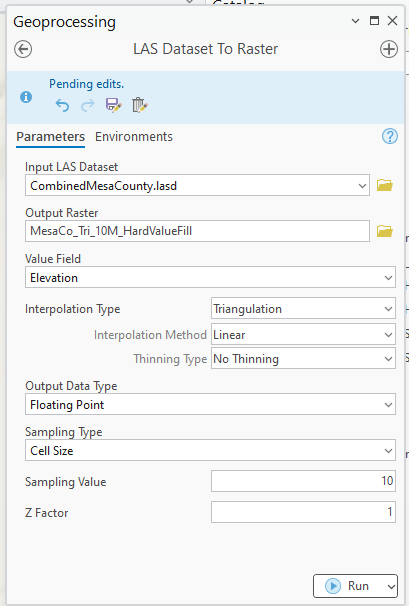Open tool help question mark icon
This screenshot has width=409, height=606.
pos(390,136)
